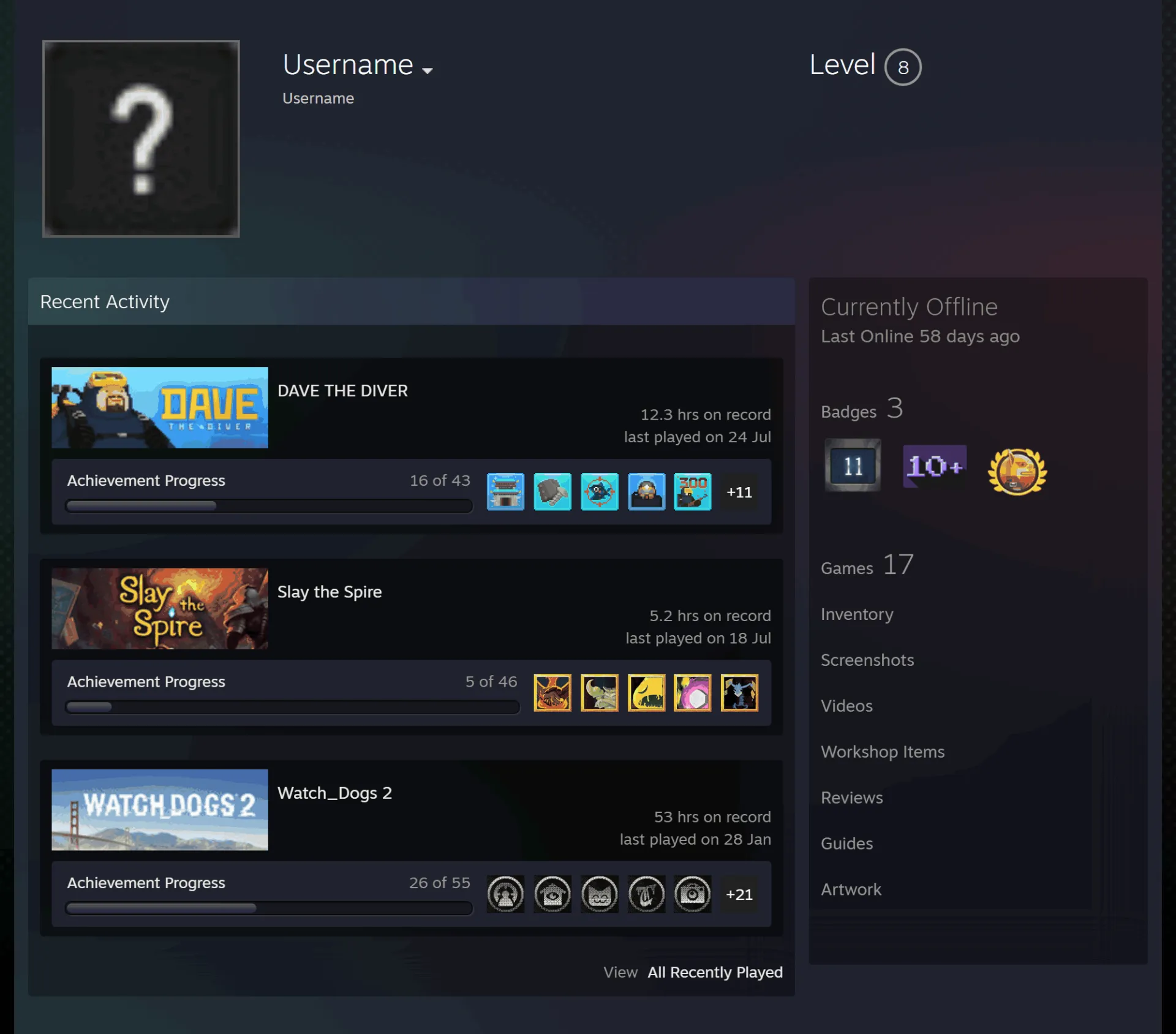Open the Badges 3 section link
This screenshot has height=1034, width=1176.
pyautogui.click(x=862, y=409)
